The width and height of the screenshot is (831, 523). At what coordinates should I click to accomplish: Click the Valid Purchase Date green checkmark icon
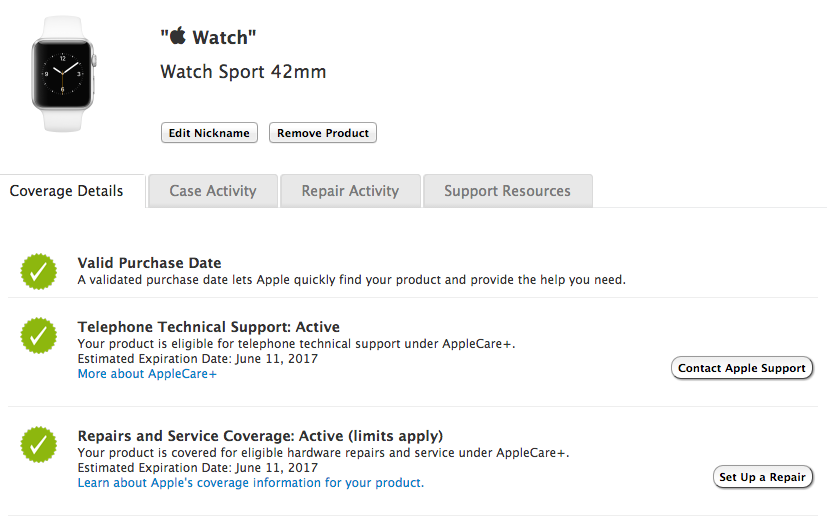39,271
